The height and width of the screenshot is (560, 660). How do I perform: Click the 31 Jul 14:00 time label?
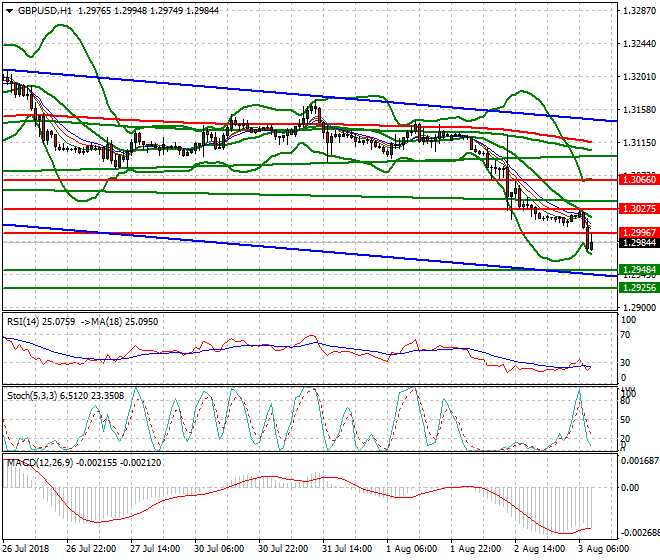(347, 549)
